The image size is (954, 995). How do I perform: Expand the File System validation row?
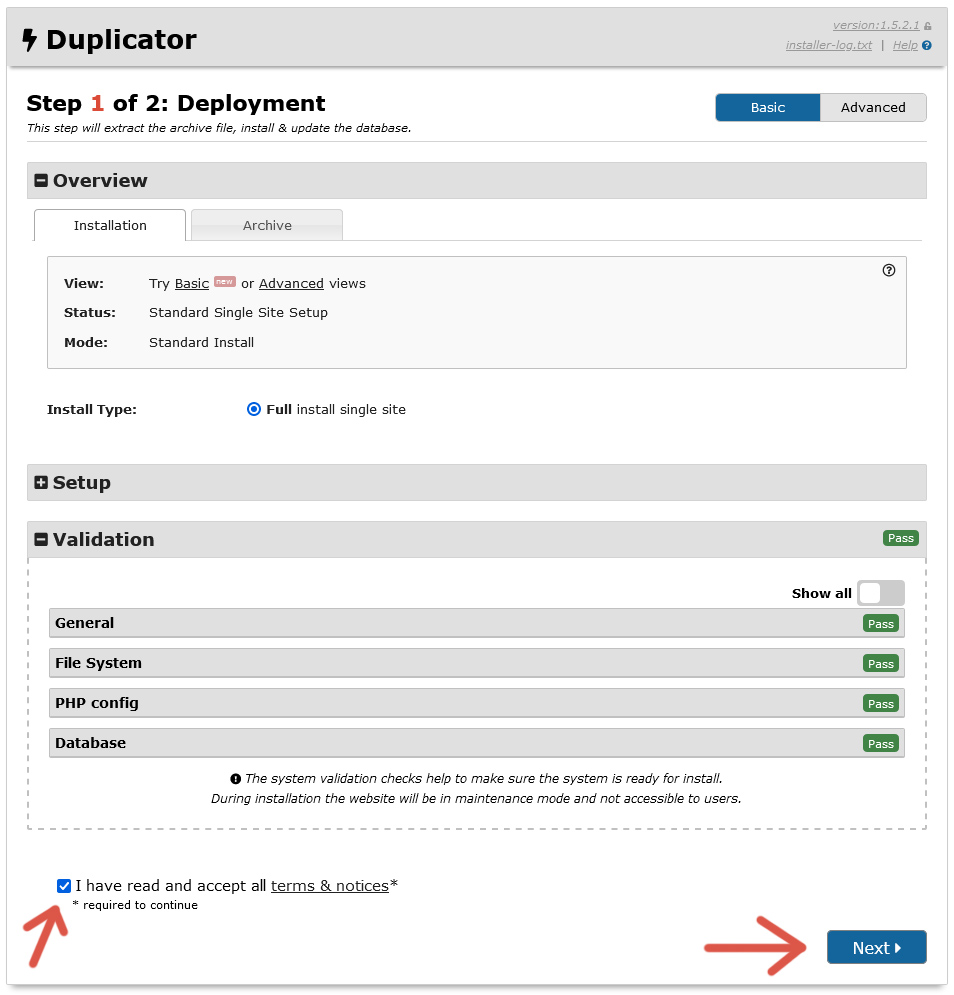(477, 663)
